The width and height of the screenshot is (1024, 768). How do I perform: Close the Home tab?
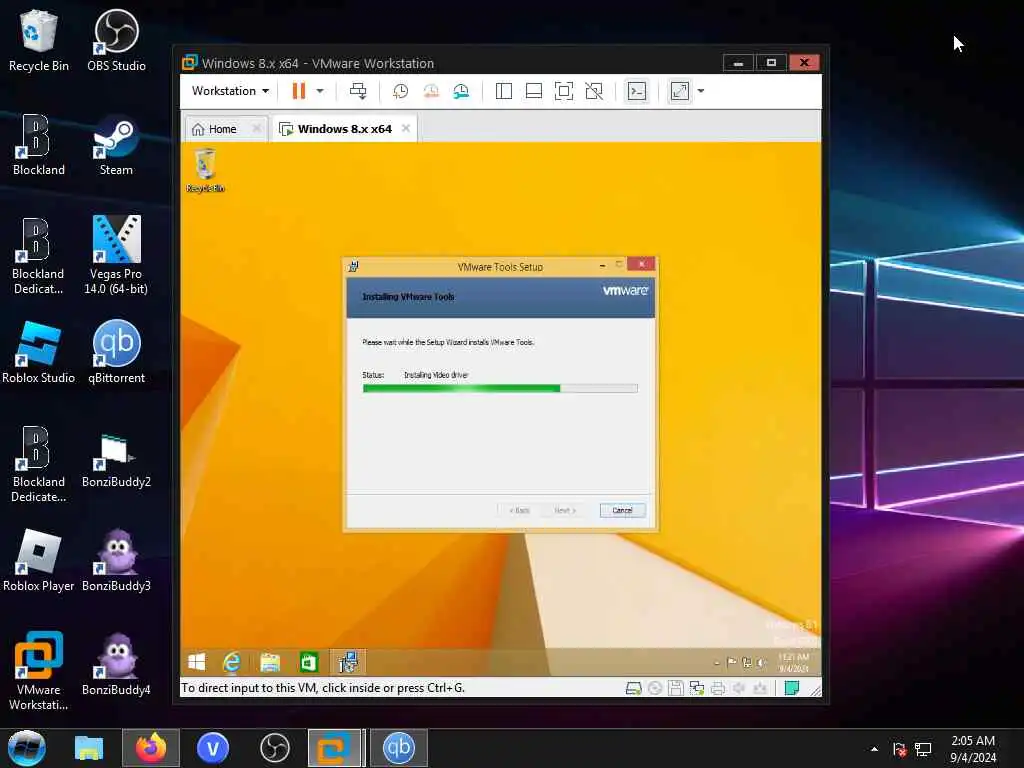pos(257,129)
